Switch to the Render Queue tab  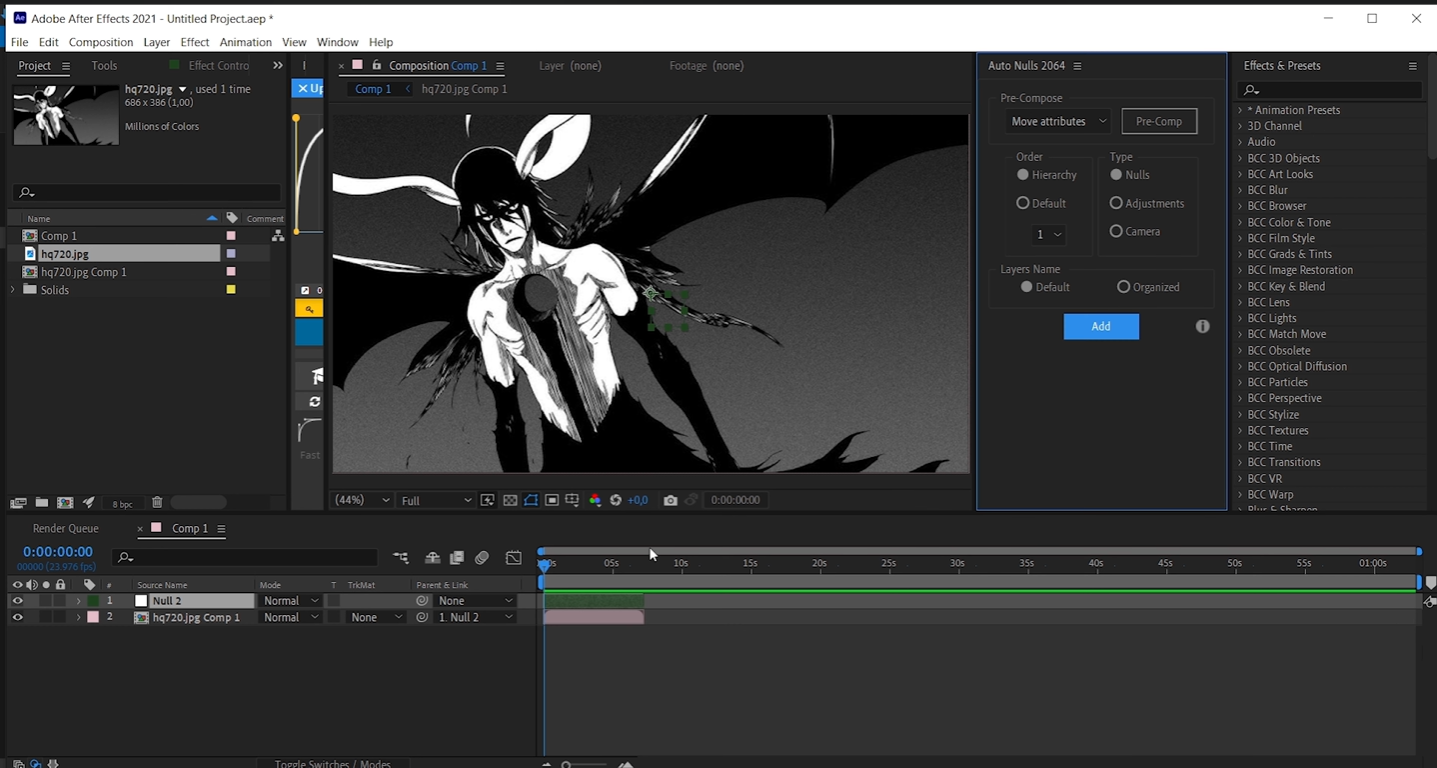pos(66,528)
